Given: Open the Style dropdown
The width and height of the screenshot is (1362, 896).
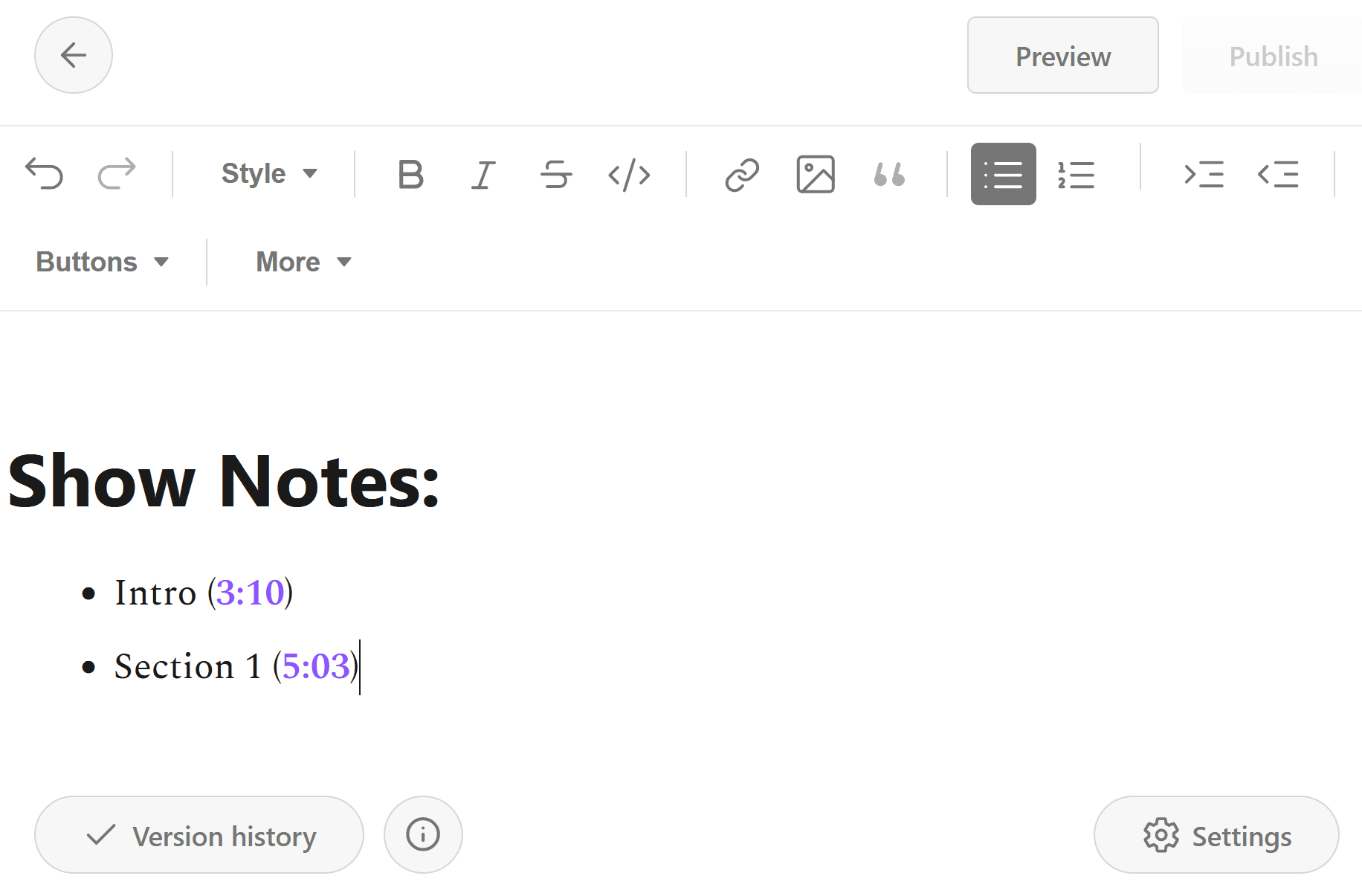Looking at the screenshot, I should coord(269,174).
